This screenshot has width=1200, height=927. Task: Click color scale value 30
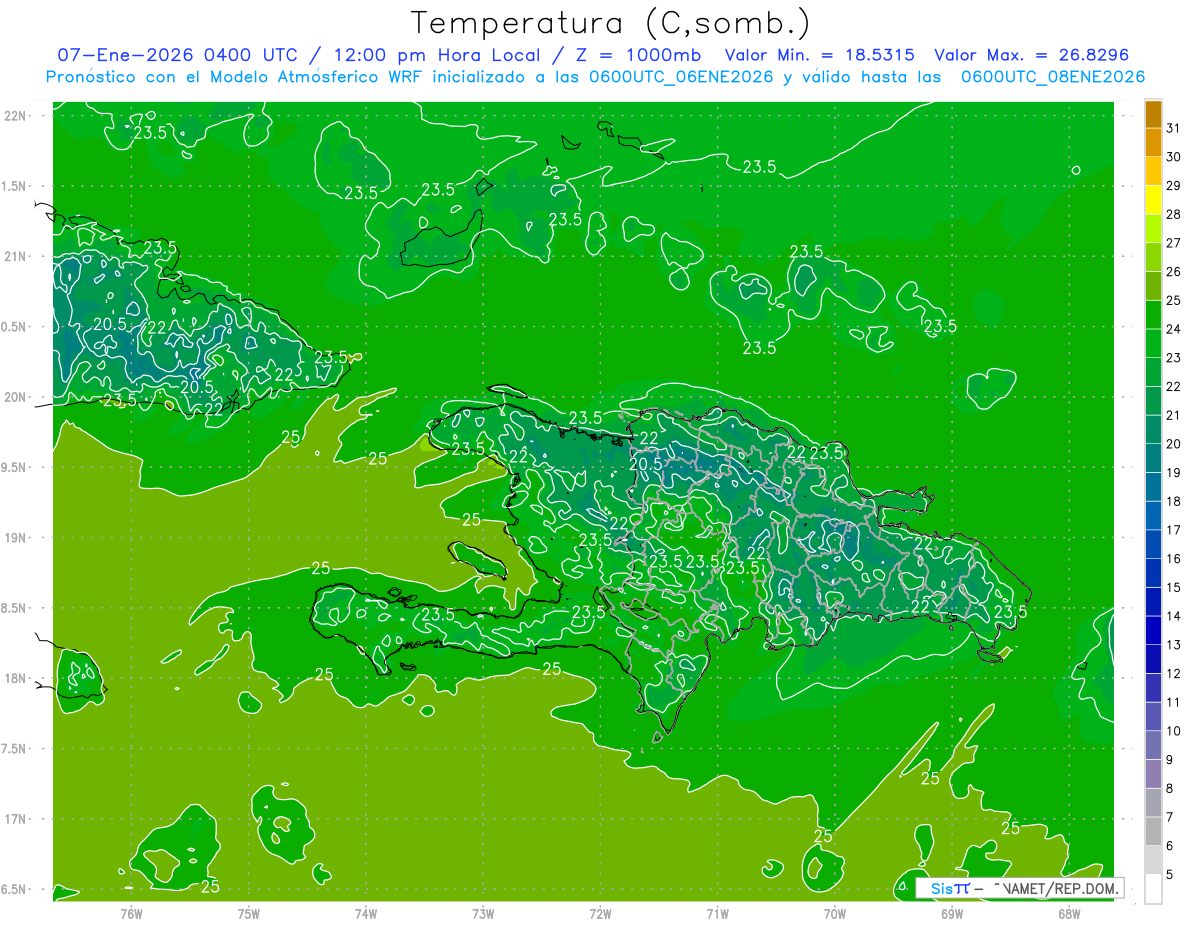point(1173,156)
